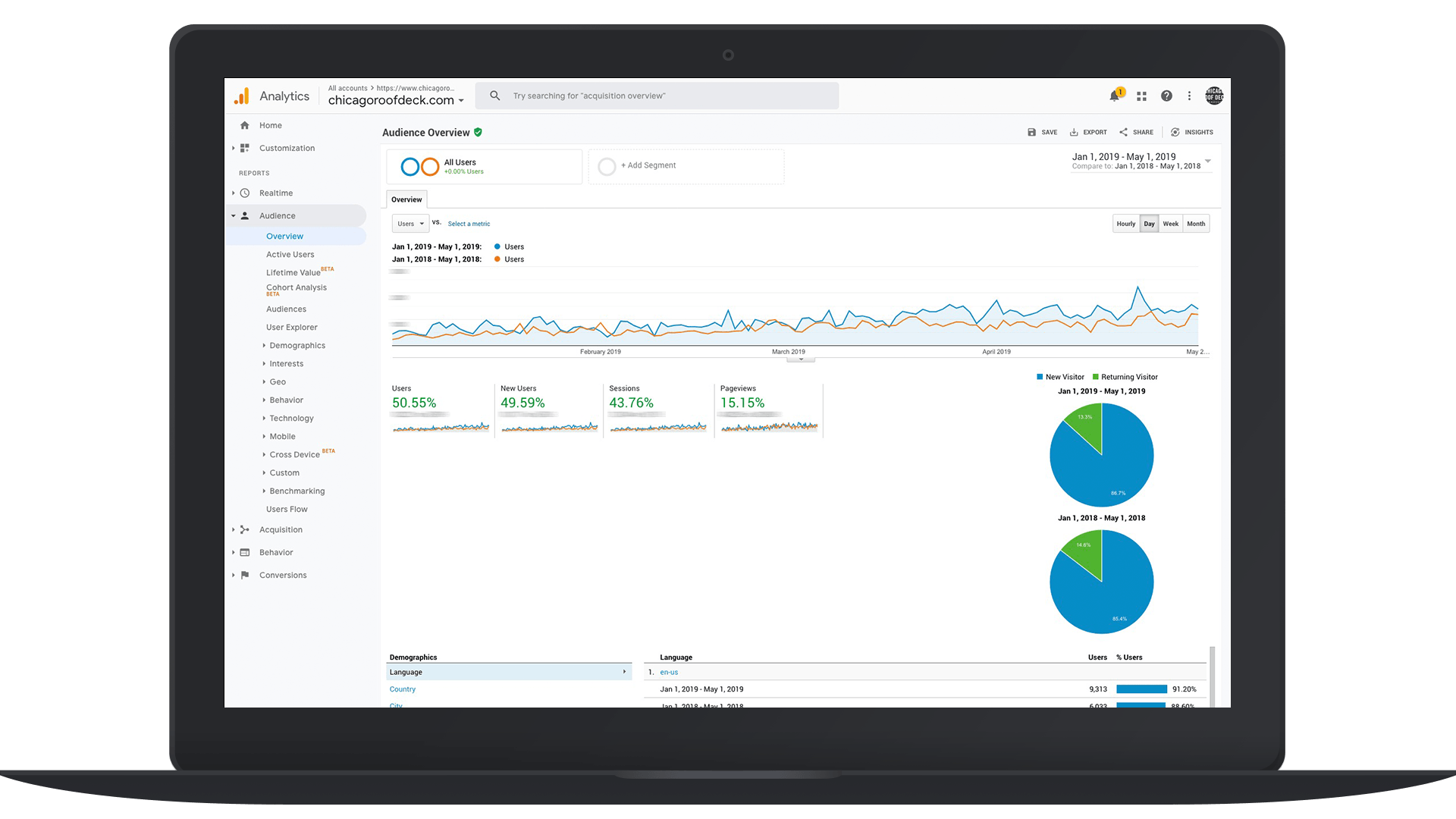
Task: Select the Language demographics row
Action: [509, 672]
